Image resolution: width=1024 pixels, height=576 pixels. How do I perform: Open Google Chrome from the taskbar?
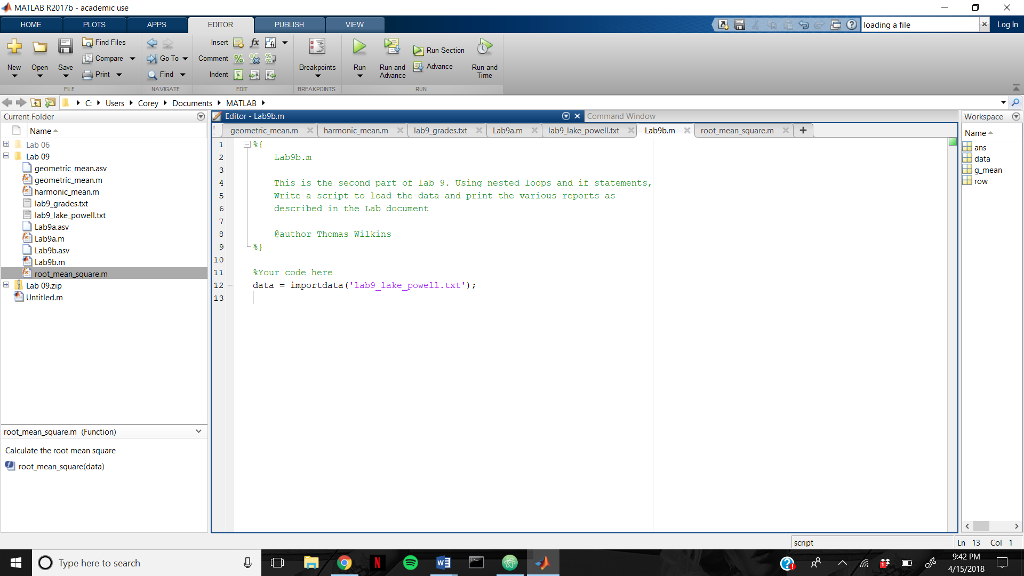344,563
